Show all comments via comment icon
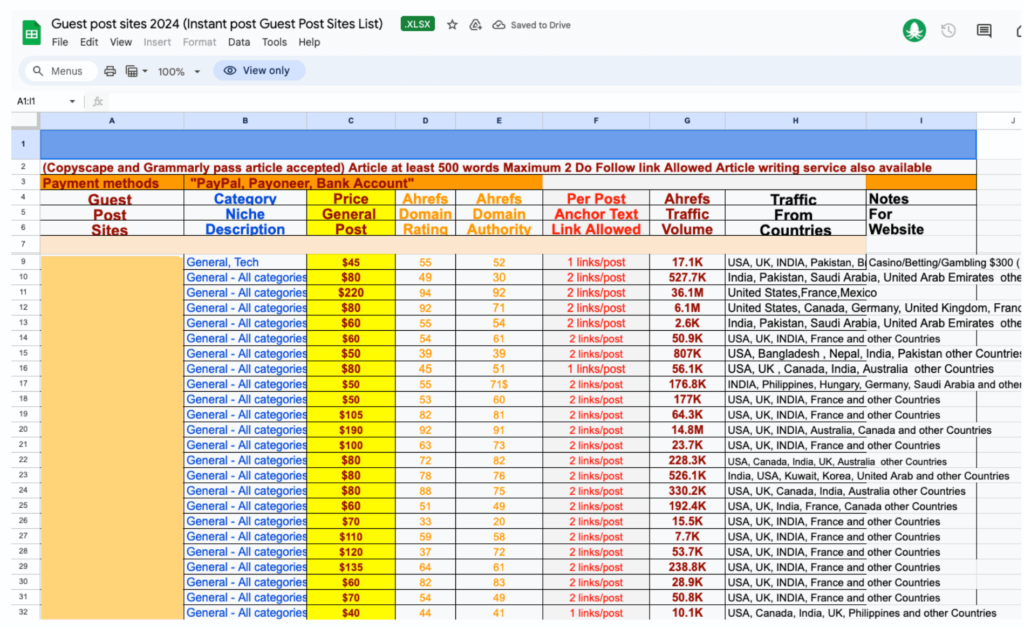The height and width of the screenshot is (628, 1024). (983, 30)
